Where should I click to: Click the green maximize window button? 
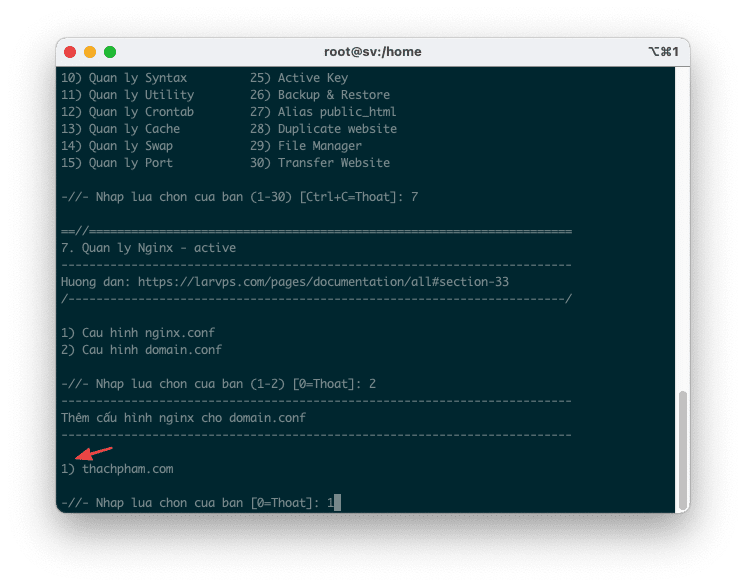click(x=110, y=52)
